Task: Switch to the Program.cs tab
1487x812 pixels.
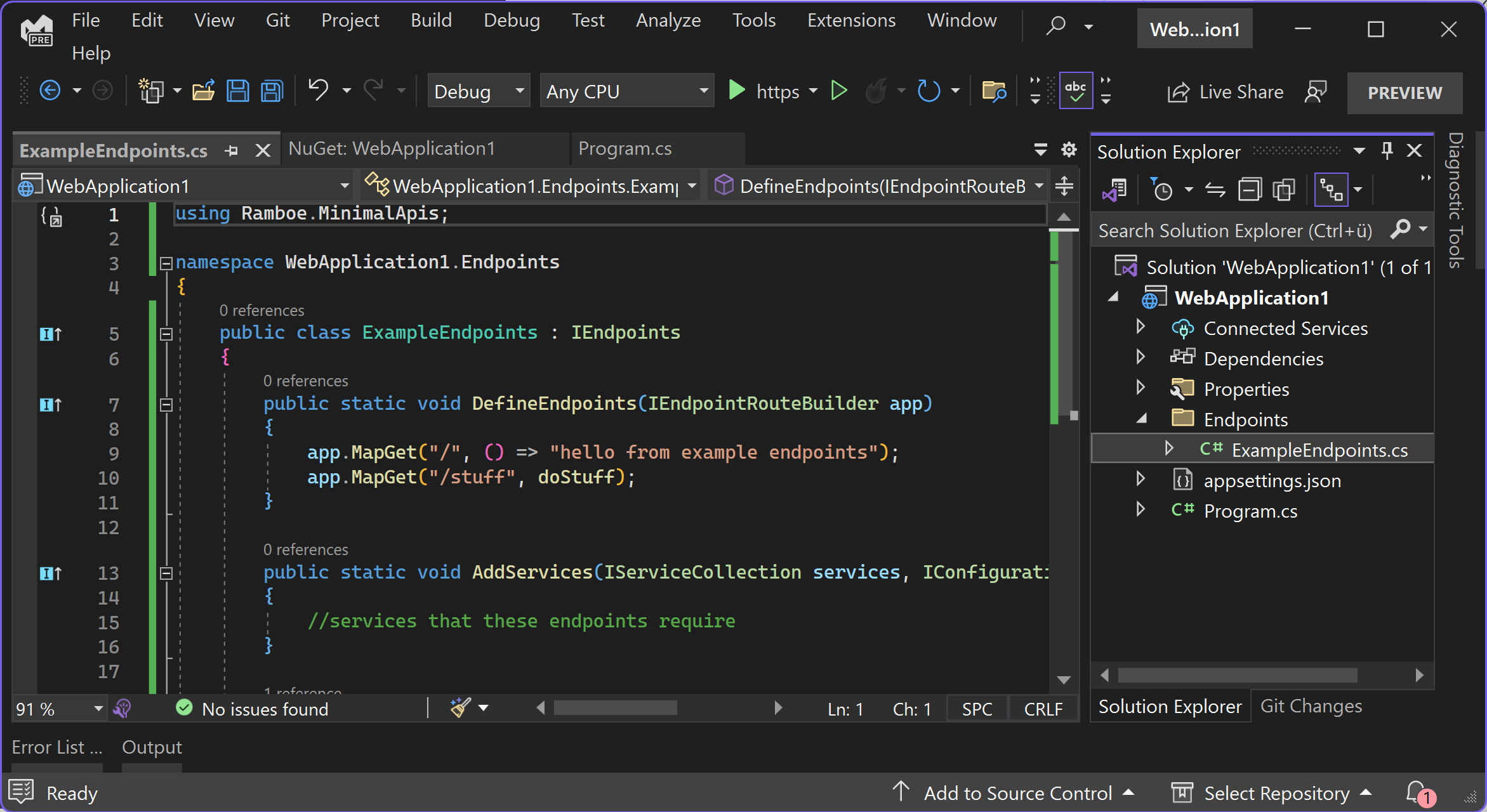Action: 625,148
